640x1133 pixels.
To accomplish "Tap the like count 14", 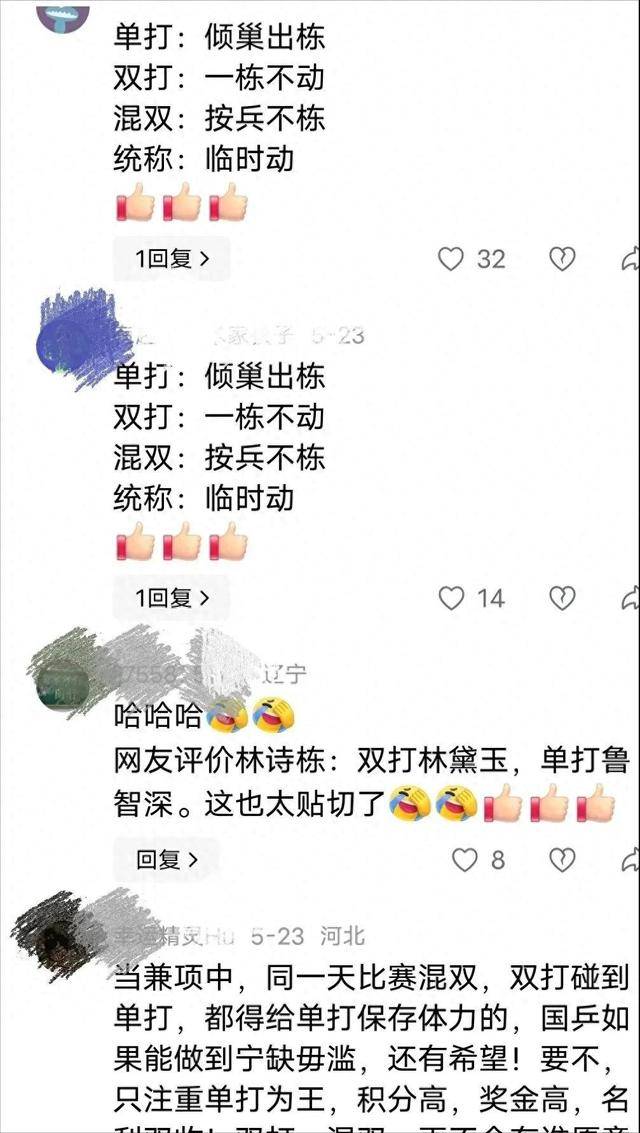I will click(490, 598).
